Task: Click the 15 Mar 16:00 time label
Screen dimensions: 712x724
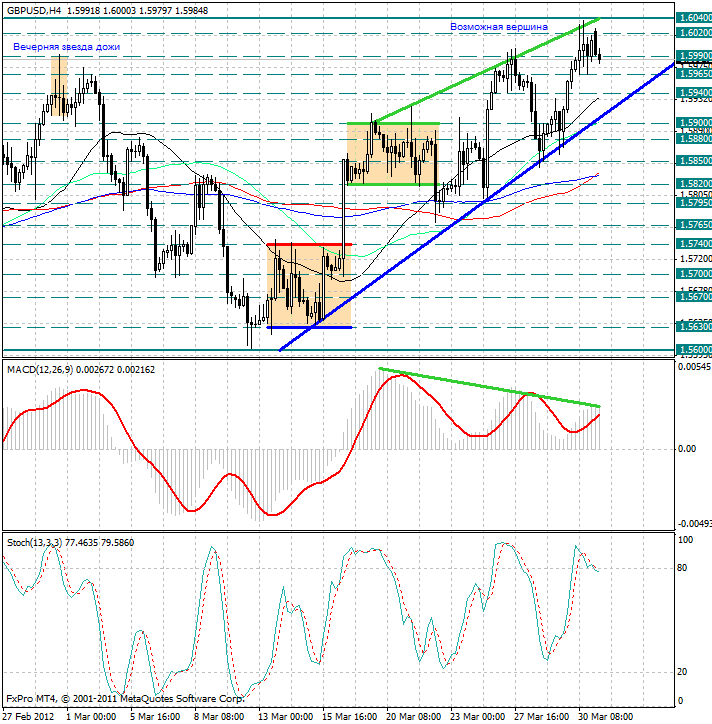Action: point(350,717)
